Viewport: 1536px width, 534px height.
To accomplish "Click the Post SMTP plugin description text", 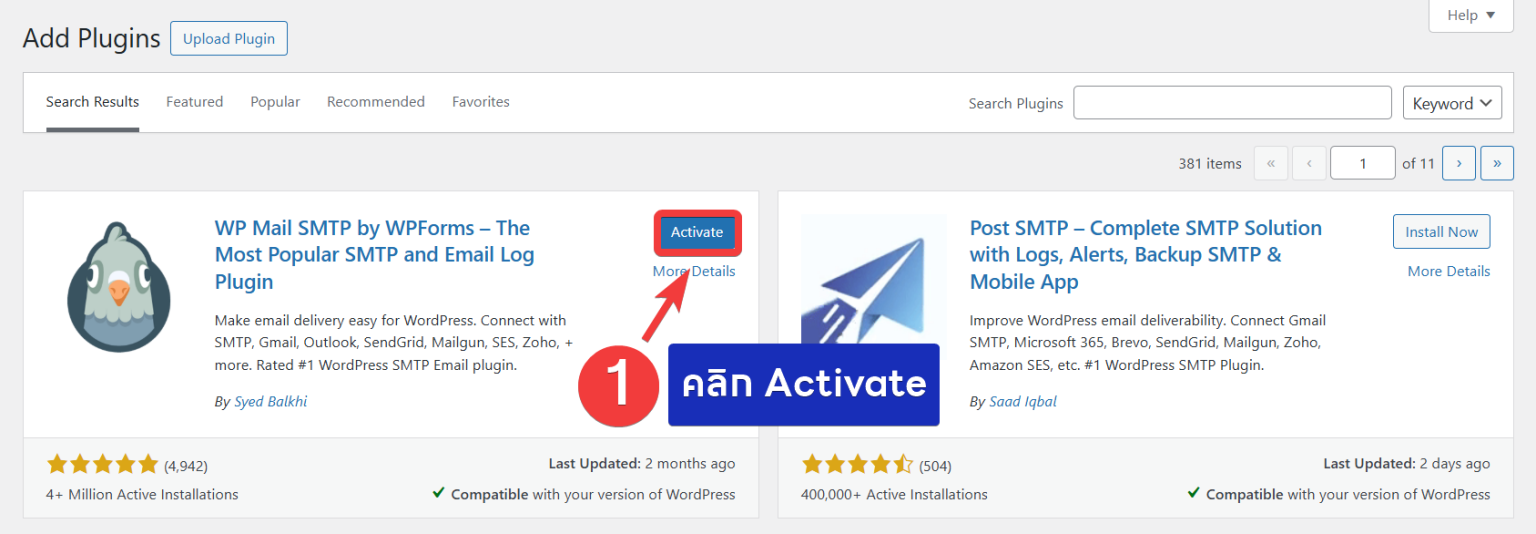I will (1148, 343).
